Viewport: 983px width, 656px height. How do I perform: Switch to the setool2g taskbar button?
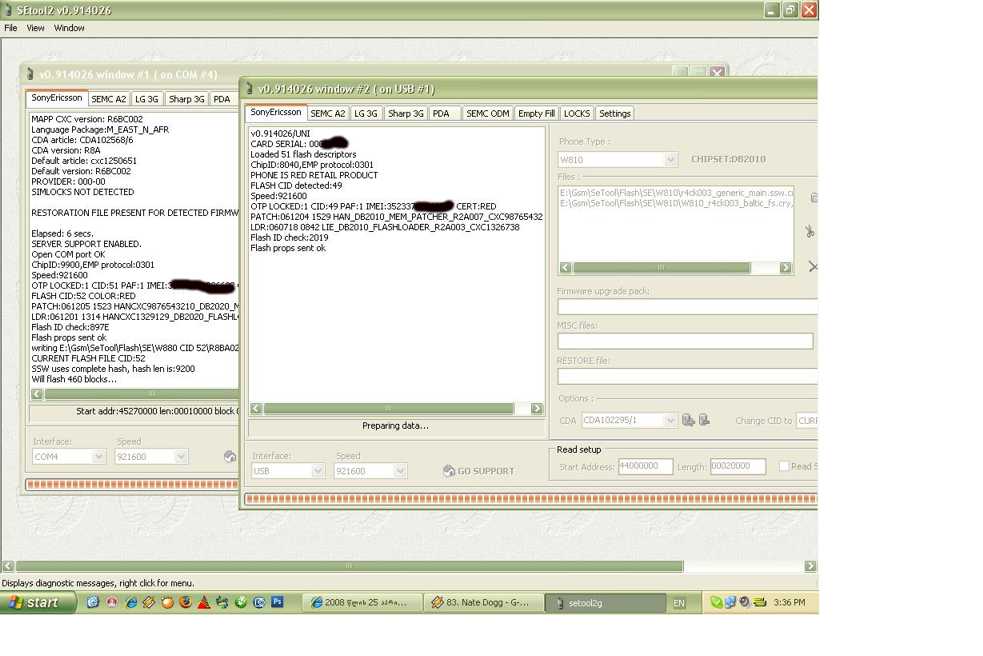pyautogui.click(x=604, y=603)
